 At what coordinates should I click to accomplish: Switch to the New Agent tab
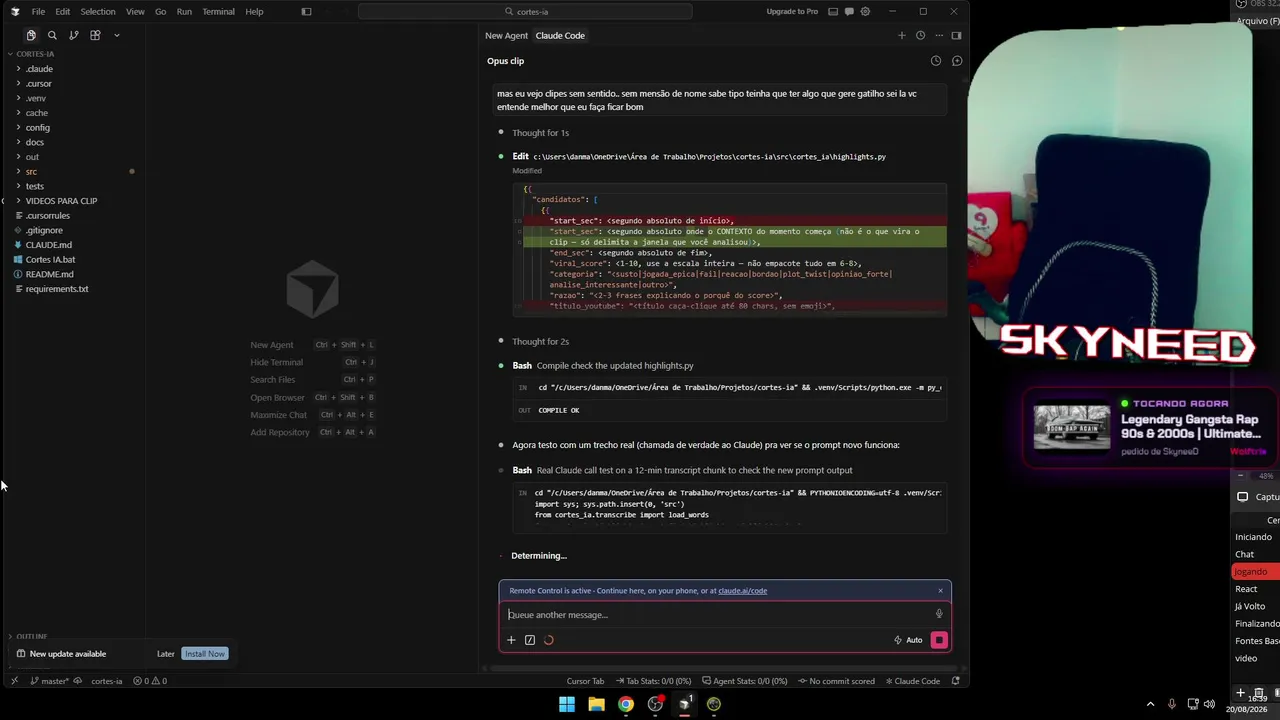tap(506, 35)
